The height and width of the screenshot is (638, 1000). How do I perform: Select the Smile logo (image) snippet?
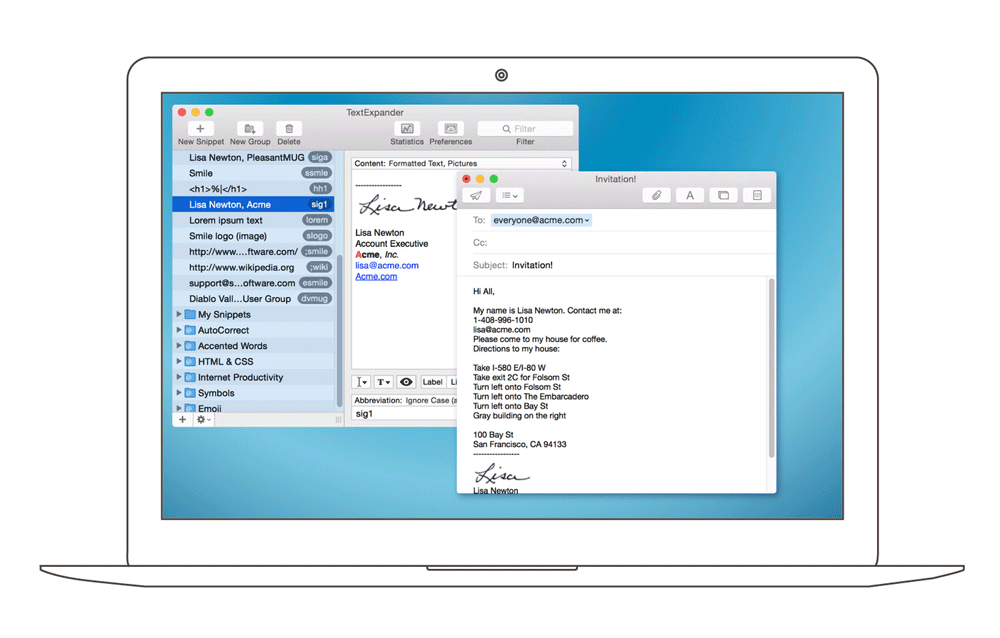pyautogui.click(x=228, y=236)
